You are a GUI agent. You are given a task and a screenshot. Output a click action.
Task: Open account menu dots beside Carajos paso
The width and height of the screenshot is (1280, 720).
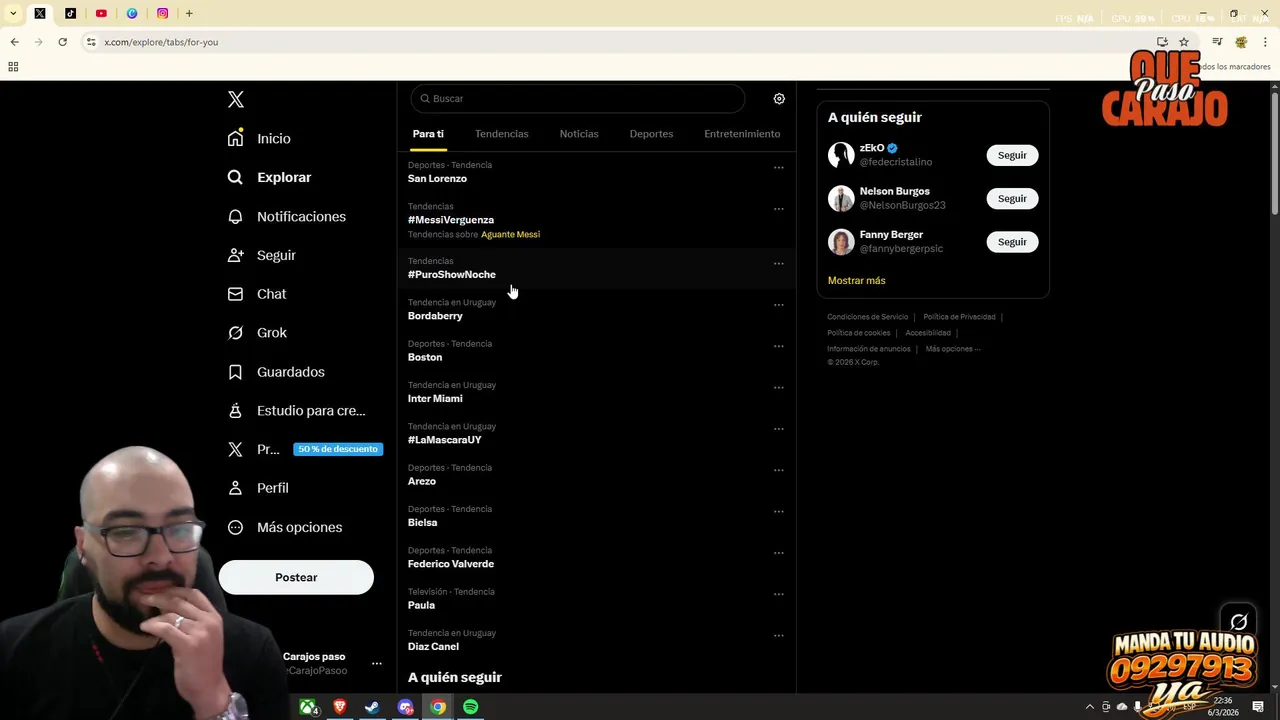(377, 663)
